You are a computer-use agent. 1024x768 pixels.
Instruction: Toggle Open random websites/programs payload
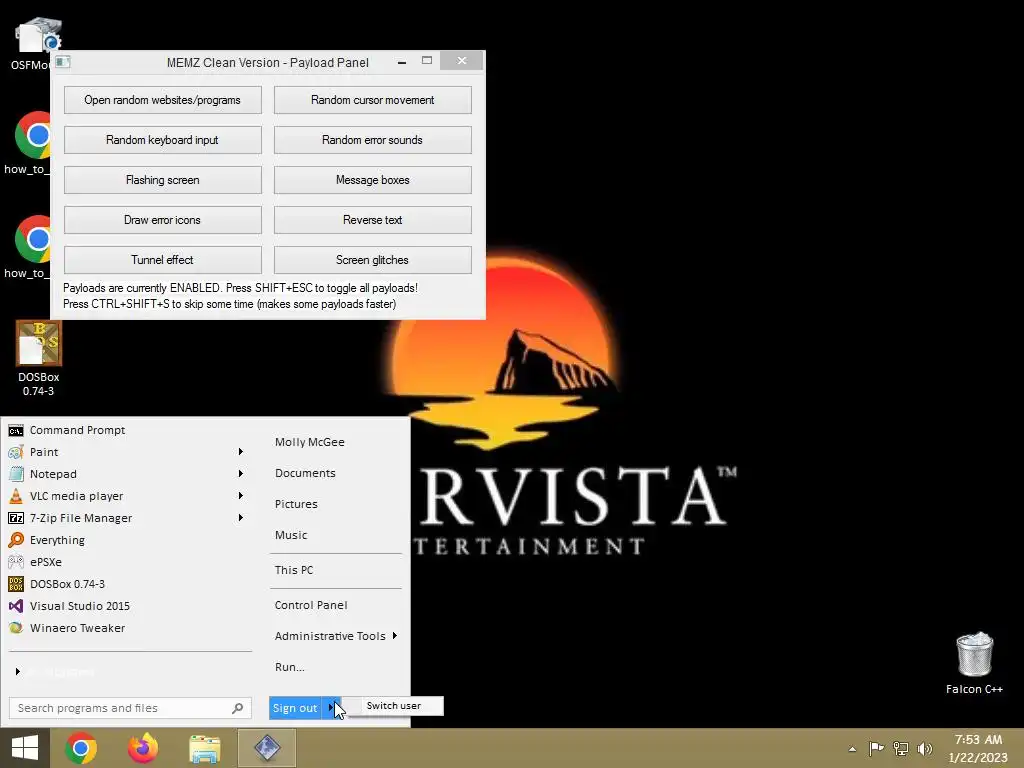pos(163,100)
